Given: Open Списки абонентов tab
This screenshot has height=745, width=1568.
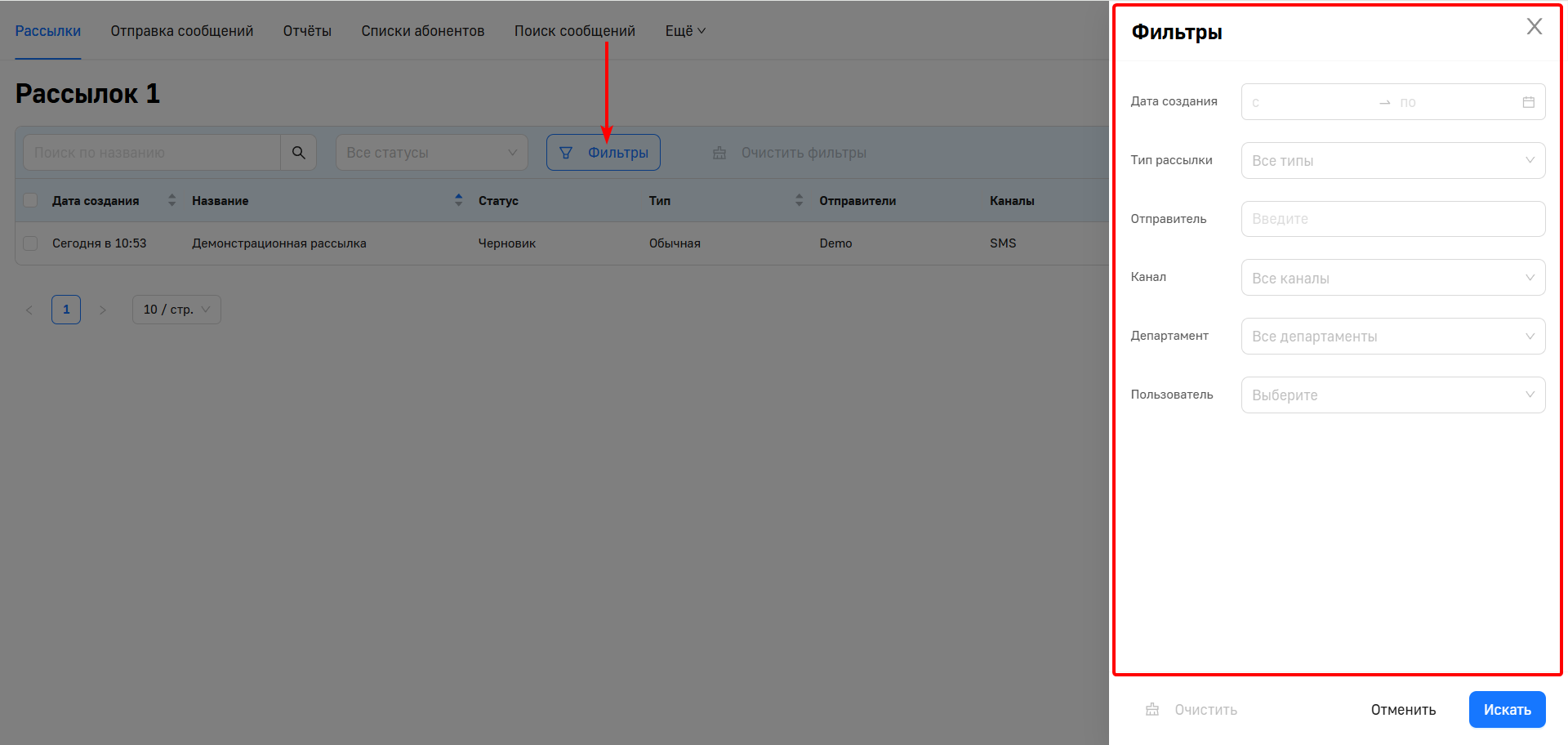Looking at the screenshot, I should point(422,31).
